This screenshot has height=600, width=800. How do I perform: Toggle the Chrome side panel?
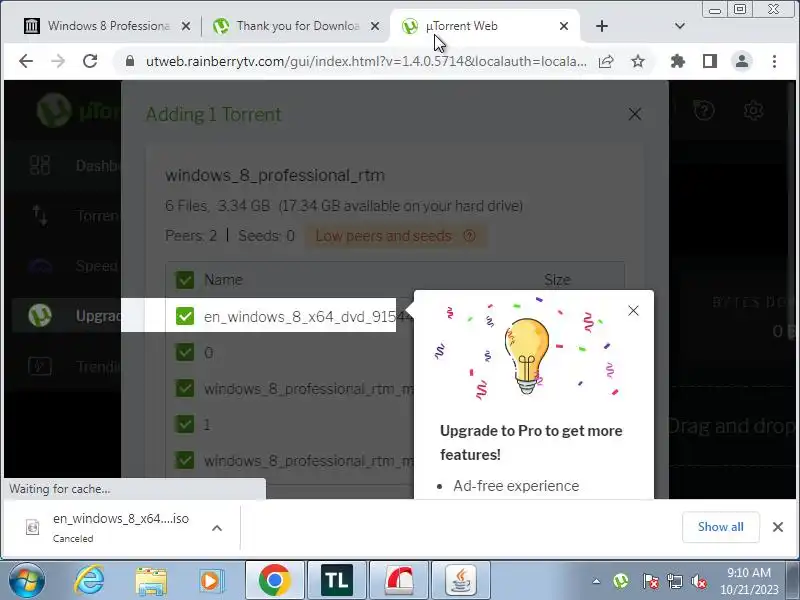click(710, 62)
